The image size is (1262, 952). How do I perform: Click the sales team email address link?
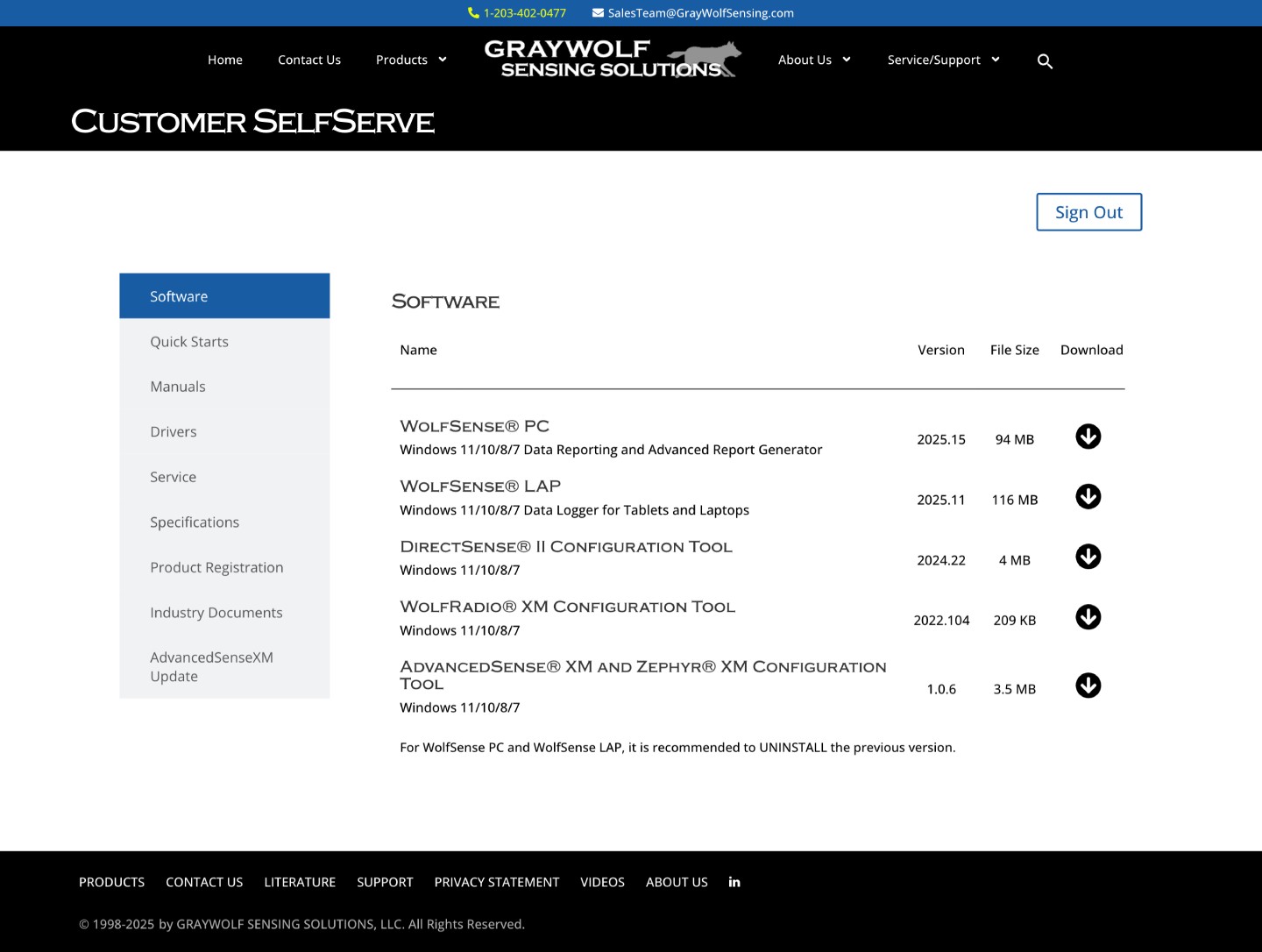coord(700,13)
